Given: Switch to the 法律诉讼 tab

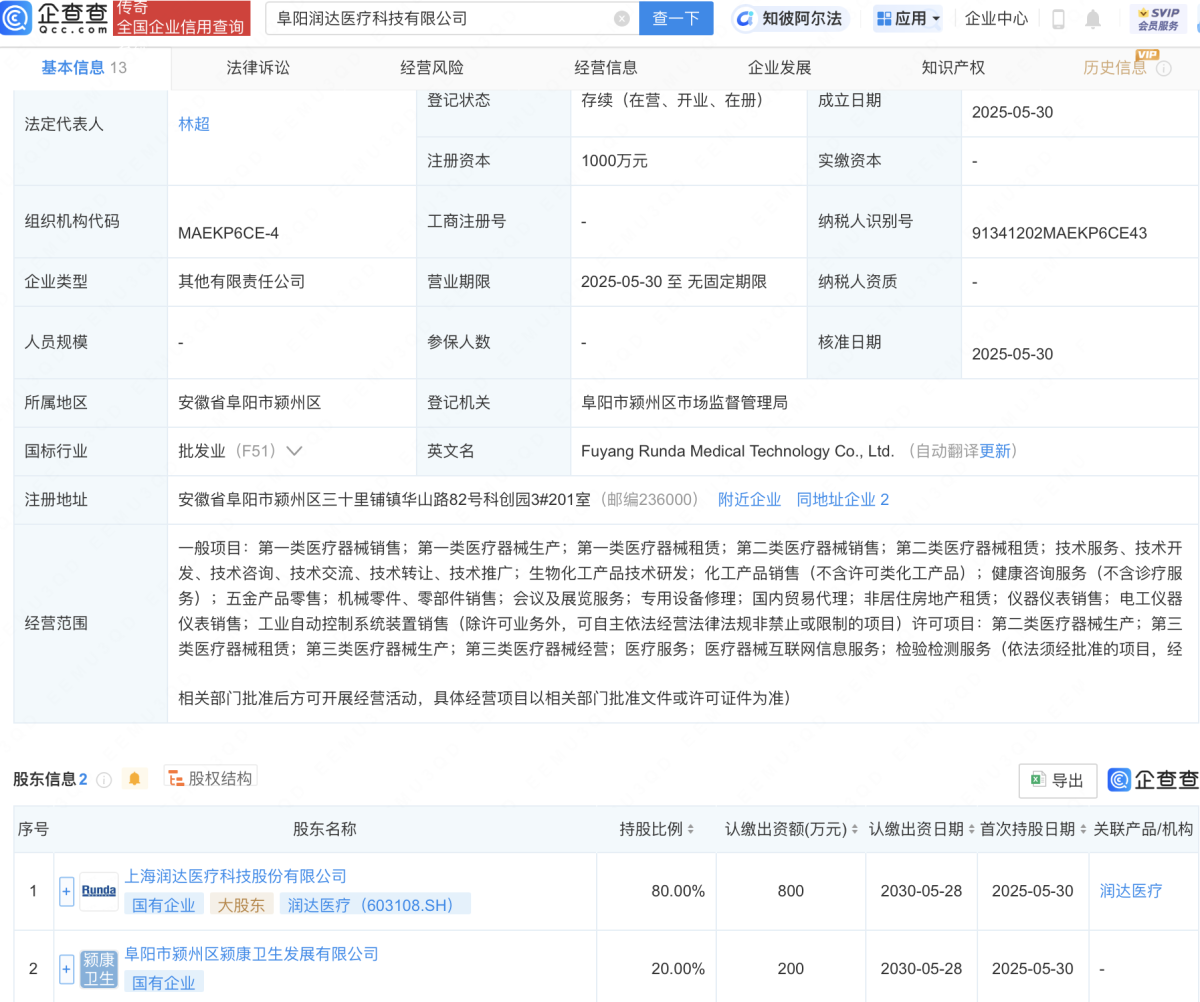Looking at the screenshot, I should click(x=258, y=68).
